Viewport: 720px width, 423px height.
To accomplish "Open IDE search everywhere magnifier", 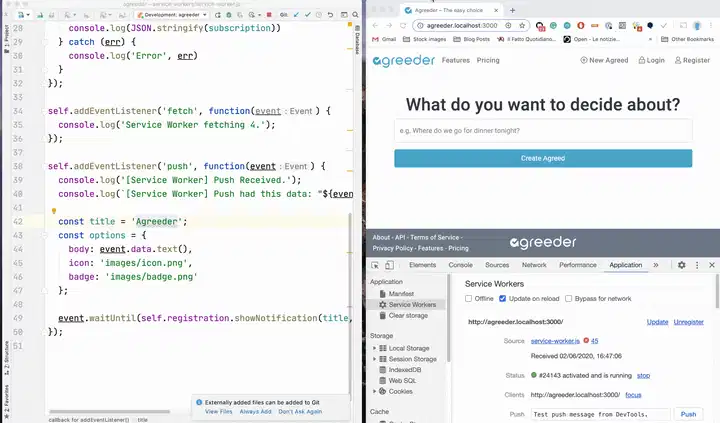I will pyautogui.click(x=355, y=15).
